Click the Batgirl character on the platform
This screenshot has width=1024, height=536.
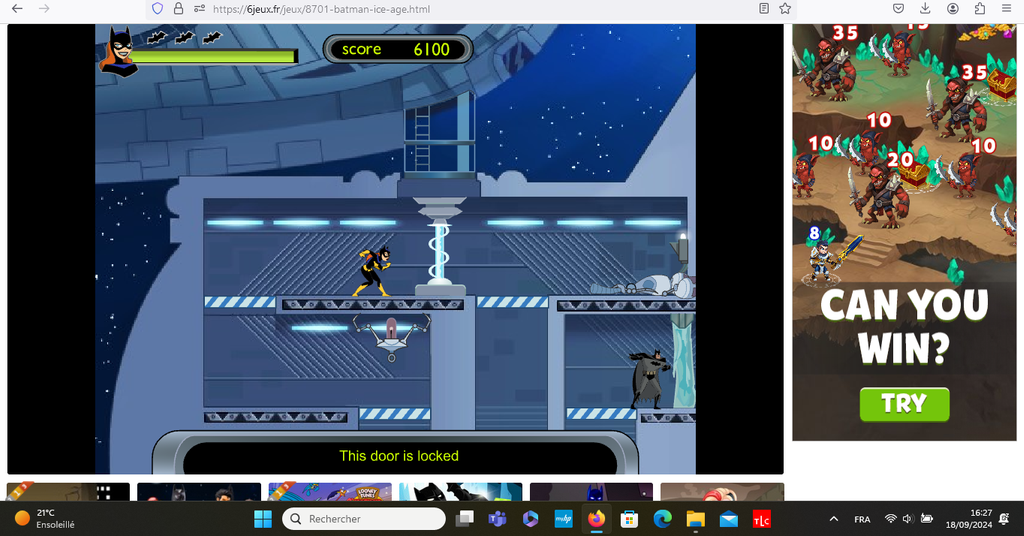click(373, 271)
